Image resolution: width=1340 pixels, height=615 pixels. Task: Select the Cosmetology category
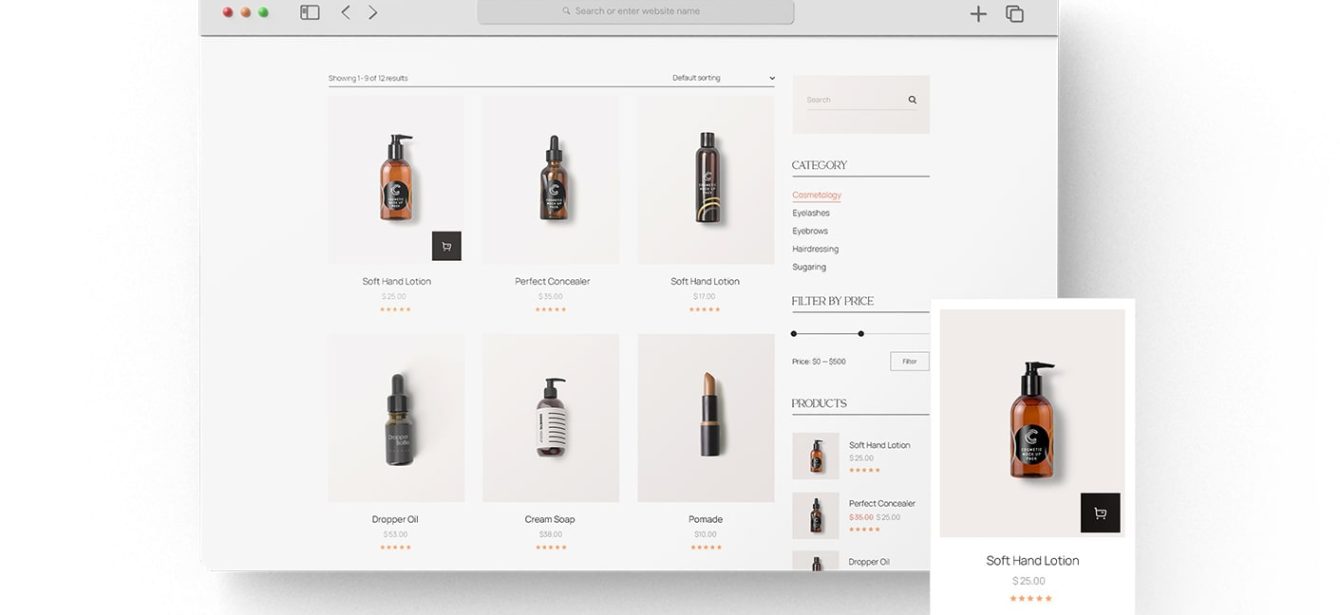[816, 195]
